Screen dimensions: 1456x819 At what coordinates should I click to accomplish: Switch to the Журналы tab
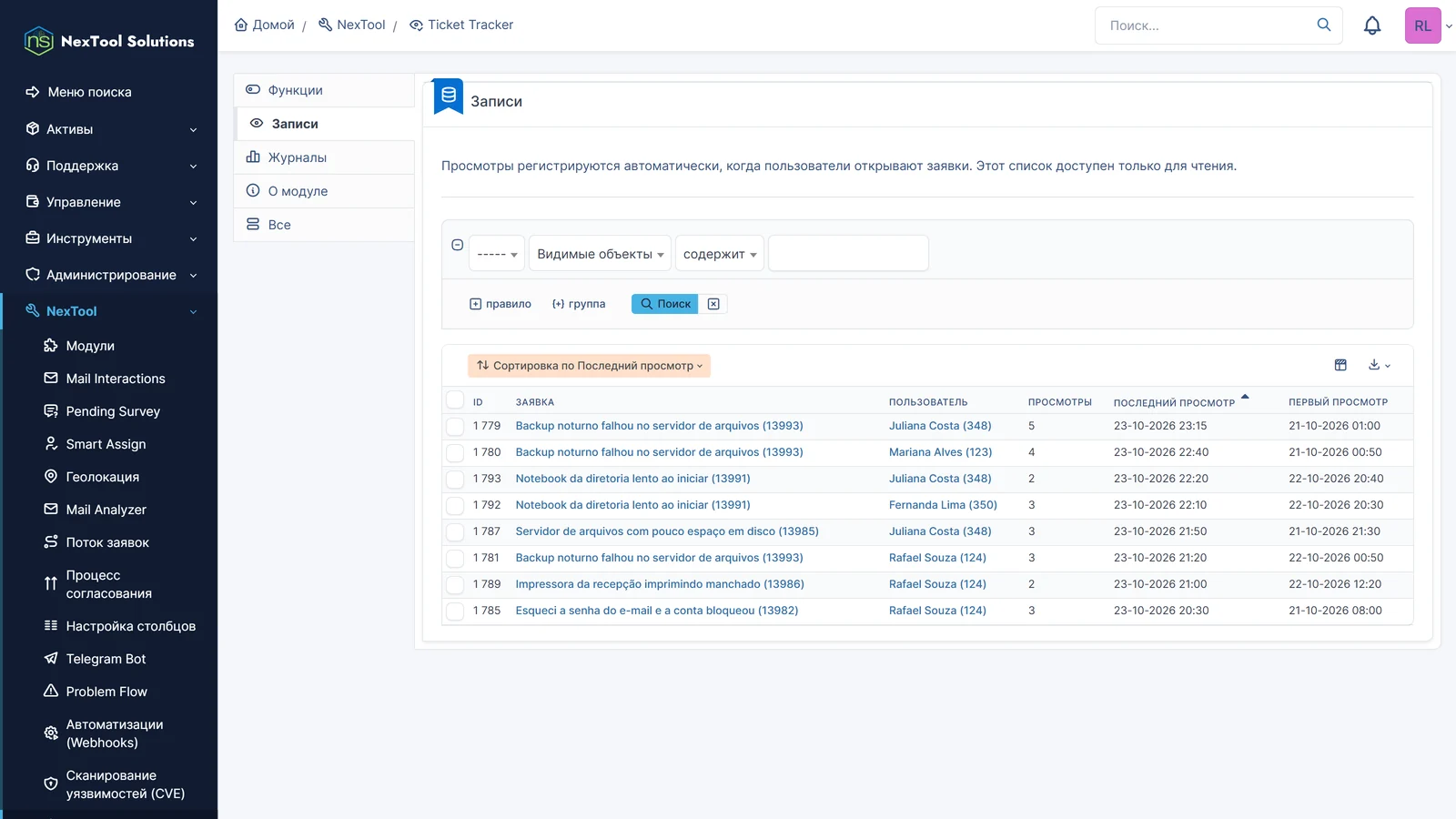click(x=324, y=157)
